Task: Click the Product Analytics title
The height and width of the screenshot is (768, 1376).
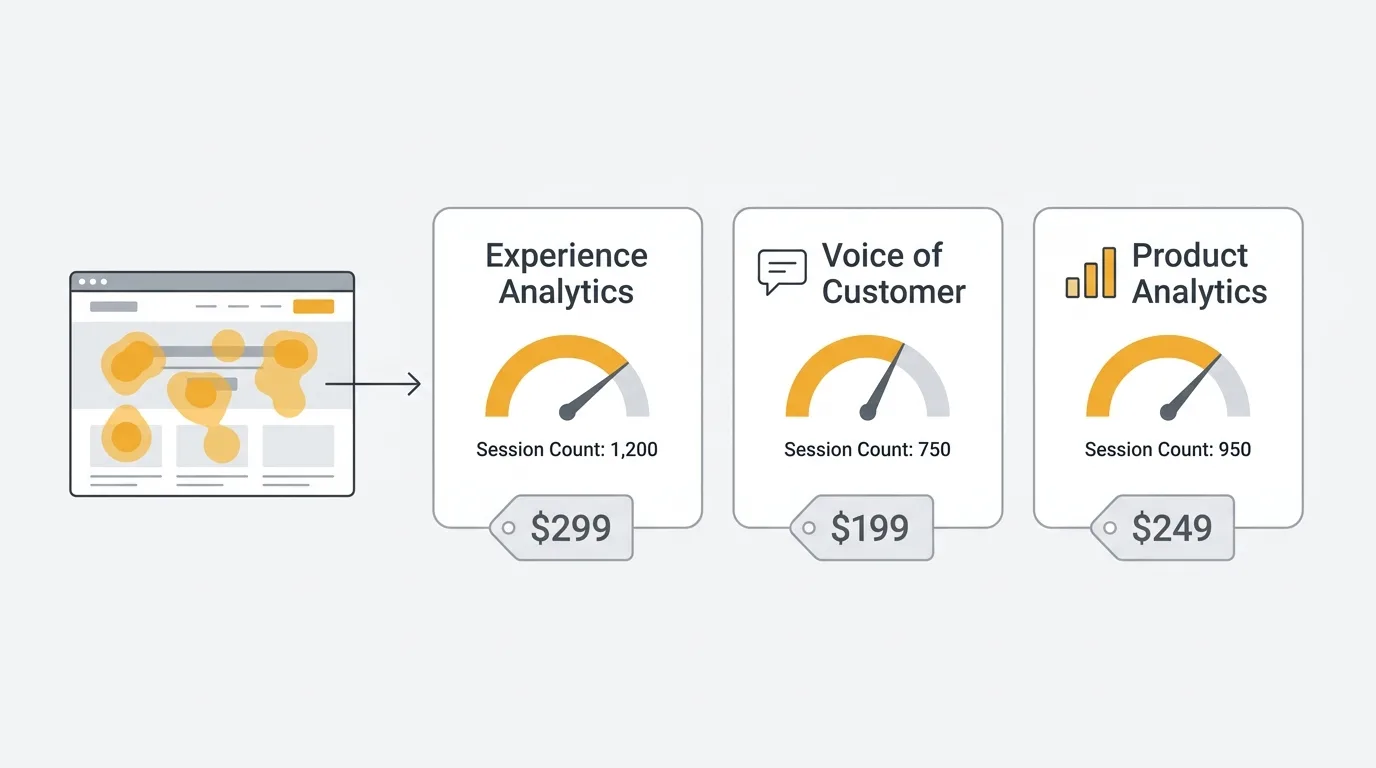Action: point(1199,273)
